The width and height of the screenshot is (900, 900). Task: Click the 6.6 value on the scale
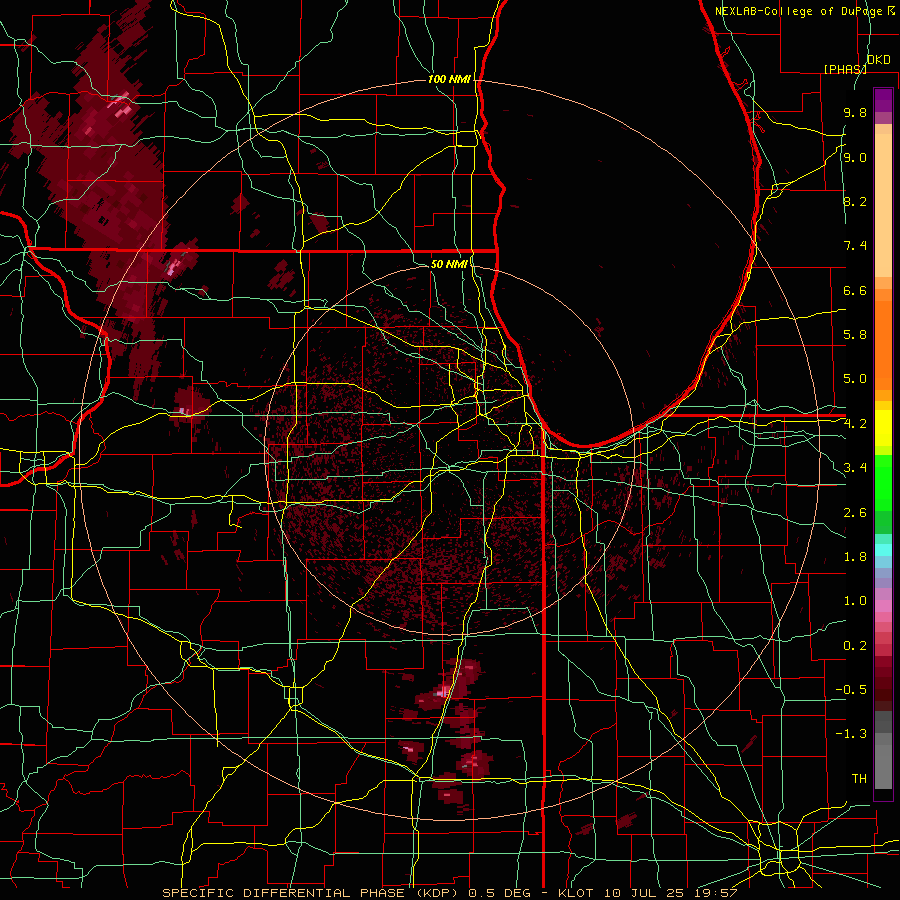[855, 290]
